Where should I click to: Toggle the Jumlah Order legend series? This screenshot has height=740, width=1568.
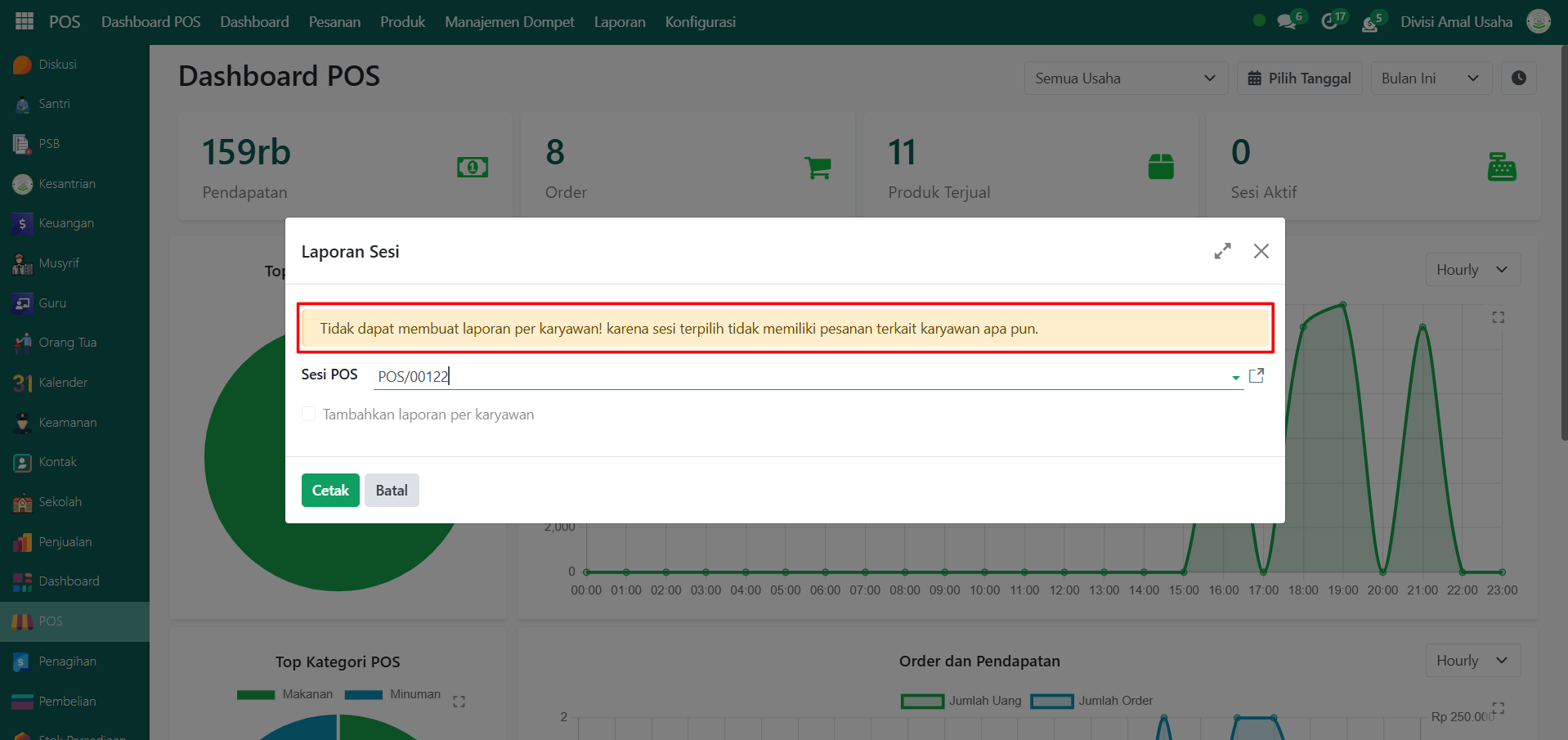coord(1092,701)
